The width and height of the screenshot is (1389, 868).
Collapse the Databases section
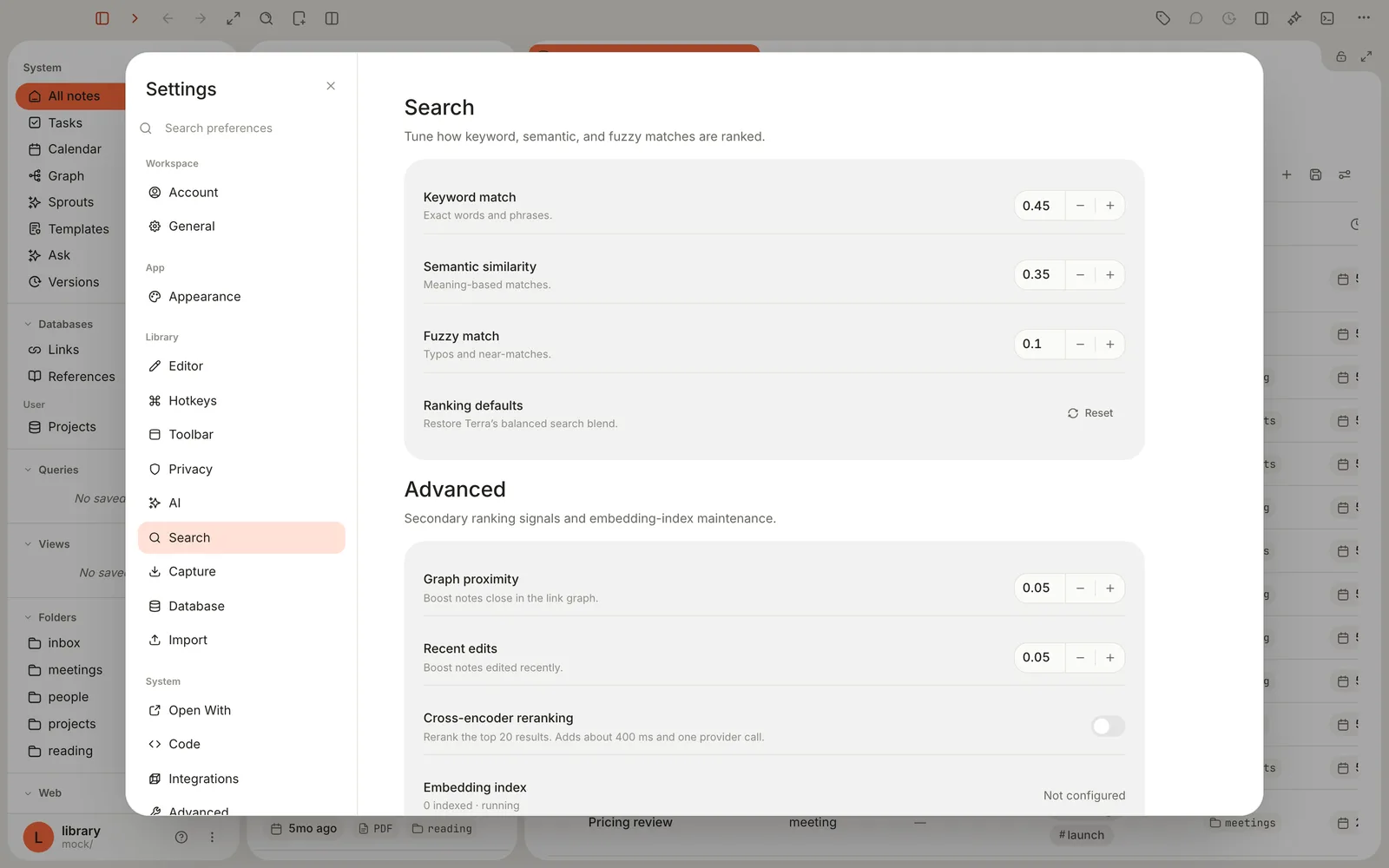28,325
